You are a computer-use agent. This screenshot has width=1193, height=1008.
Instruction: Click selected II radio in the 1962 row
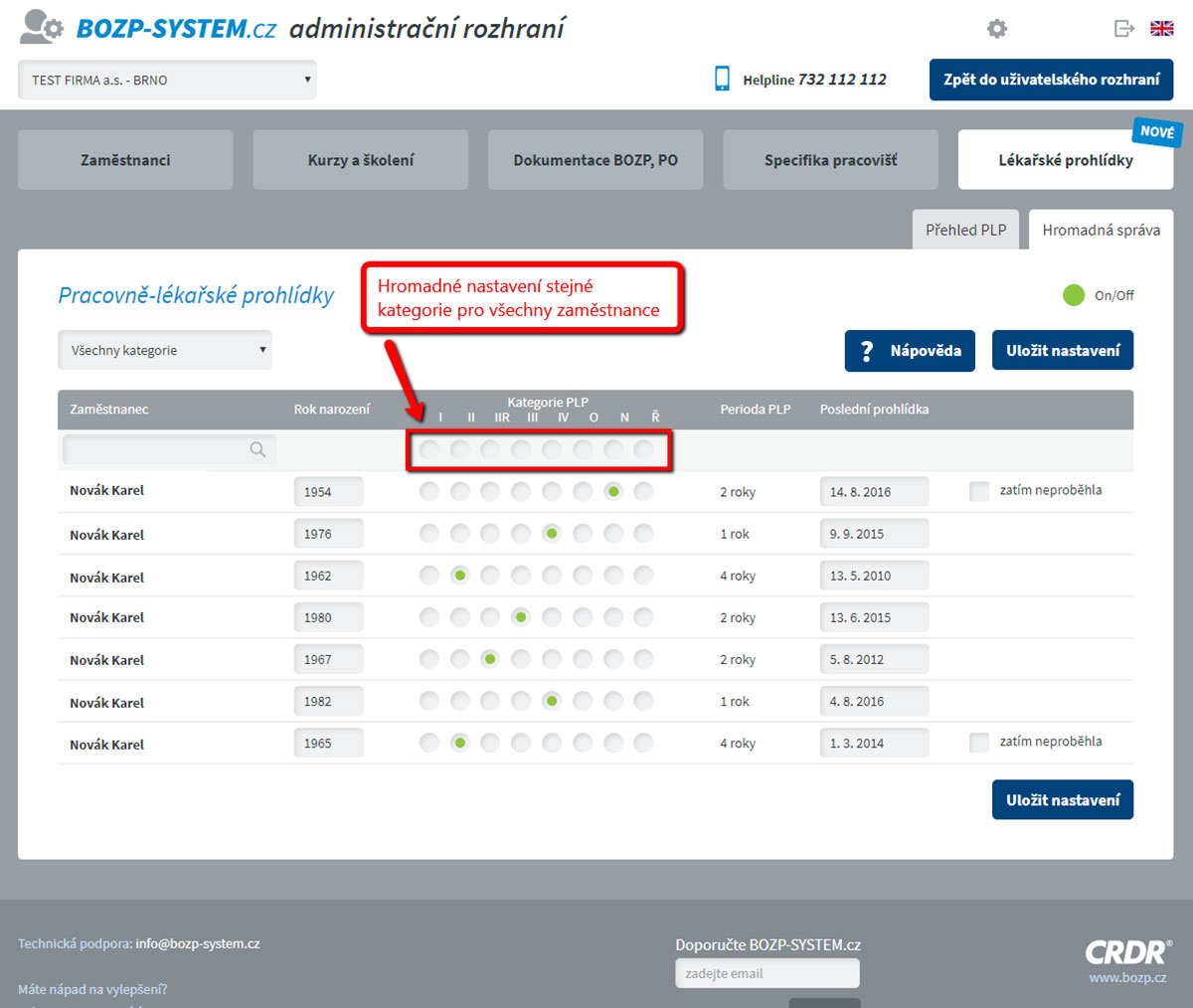[459, 576]
